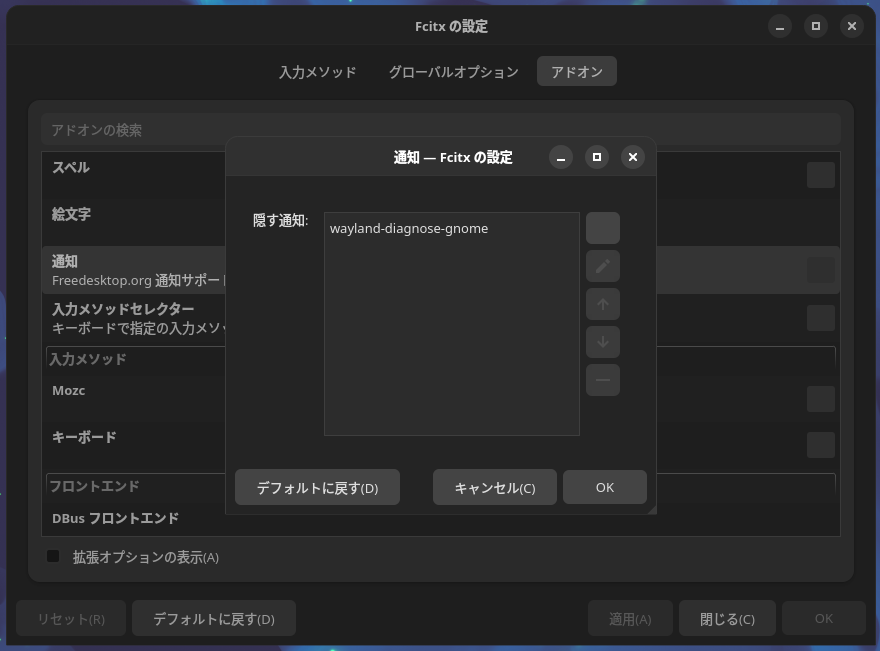880x651 pixels.
Task: Click デフォルトに戻す(D) in the 通知 dialog
Action: click(x=318, y=488)
